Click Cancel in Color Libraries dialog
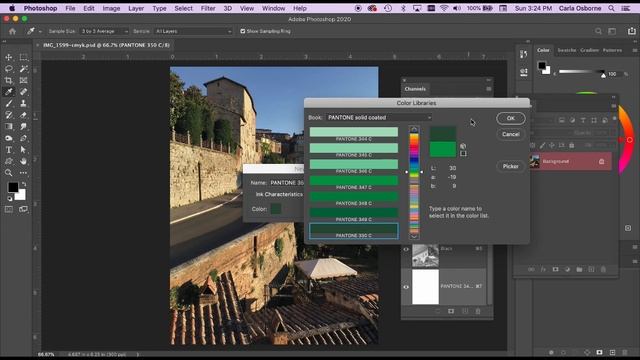The height and width of the screenshot is (360, 640). [511, 134]
